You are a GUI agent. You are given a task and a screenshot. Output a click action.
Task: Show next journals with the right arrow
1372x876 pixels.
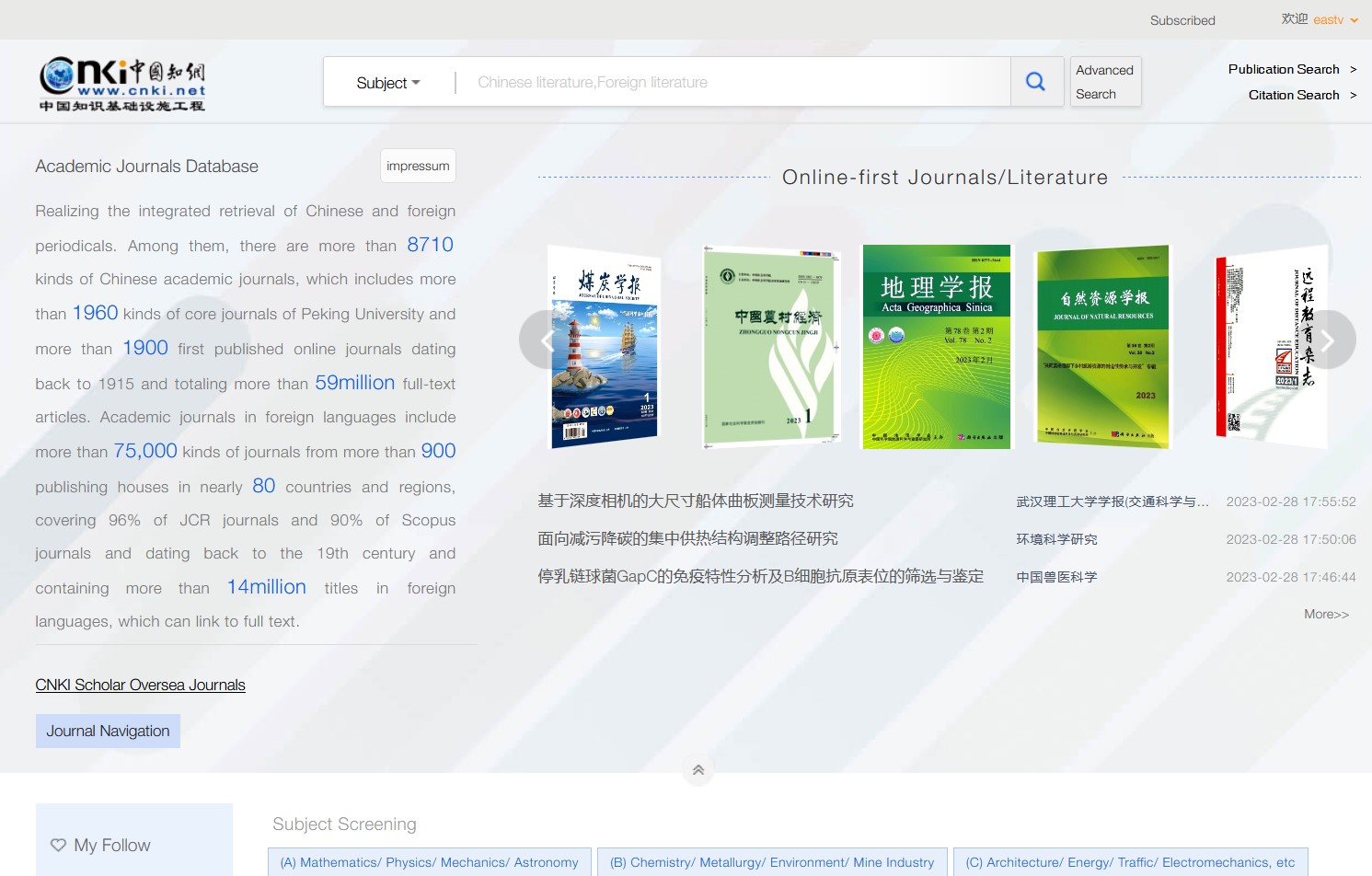coord(1328,340)
